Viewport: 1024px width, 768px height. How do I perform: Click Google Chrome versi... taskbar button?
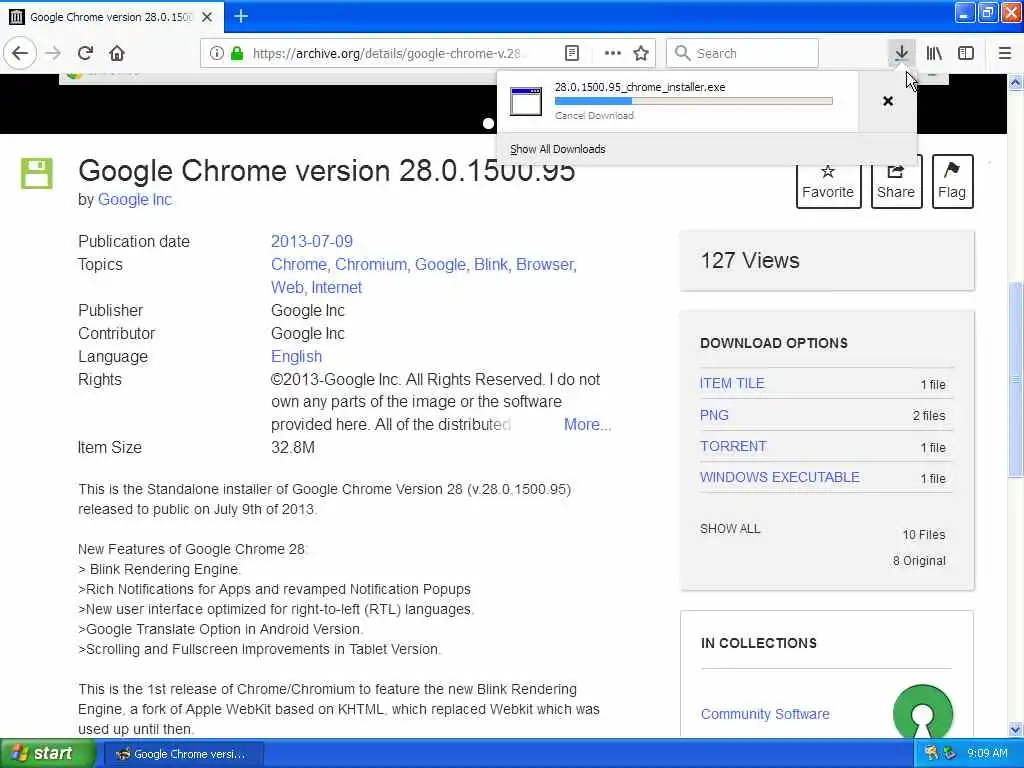click(183, 754)
